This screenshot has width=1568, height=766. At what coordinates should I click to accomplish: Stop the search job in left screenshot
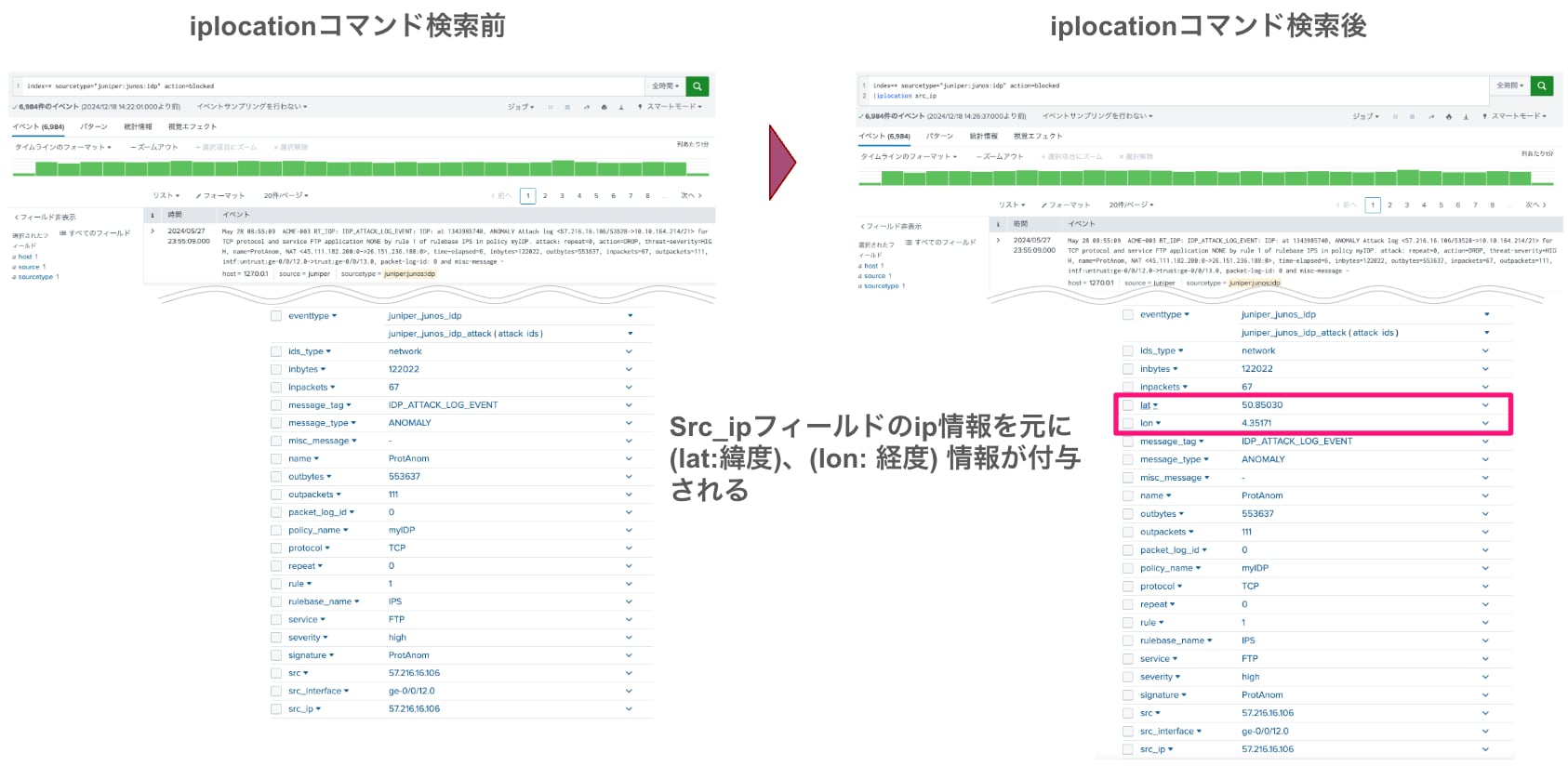point(567,107)
